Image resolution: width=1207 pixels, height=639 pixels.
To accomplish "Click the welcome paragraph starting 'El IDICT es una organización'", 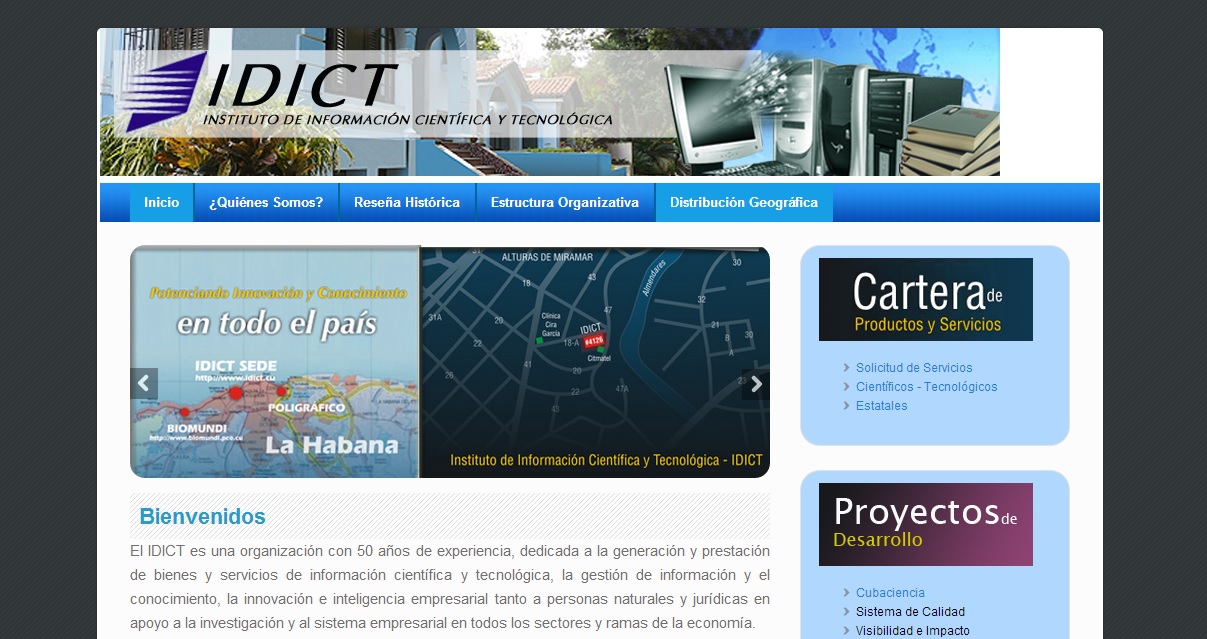I will (450, 587).
